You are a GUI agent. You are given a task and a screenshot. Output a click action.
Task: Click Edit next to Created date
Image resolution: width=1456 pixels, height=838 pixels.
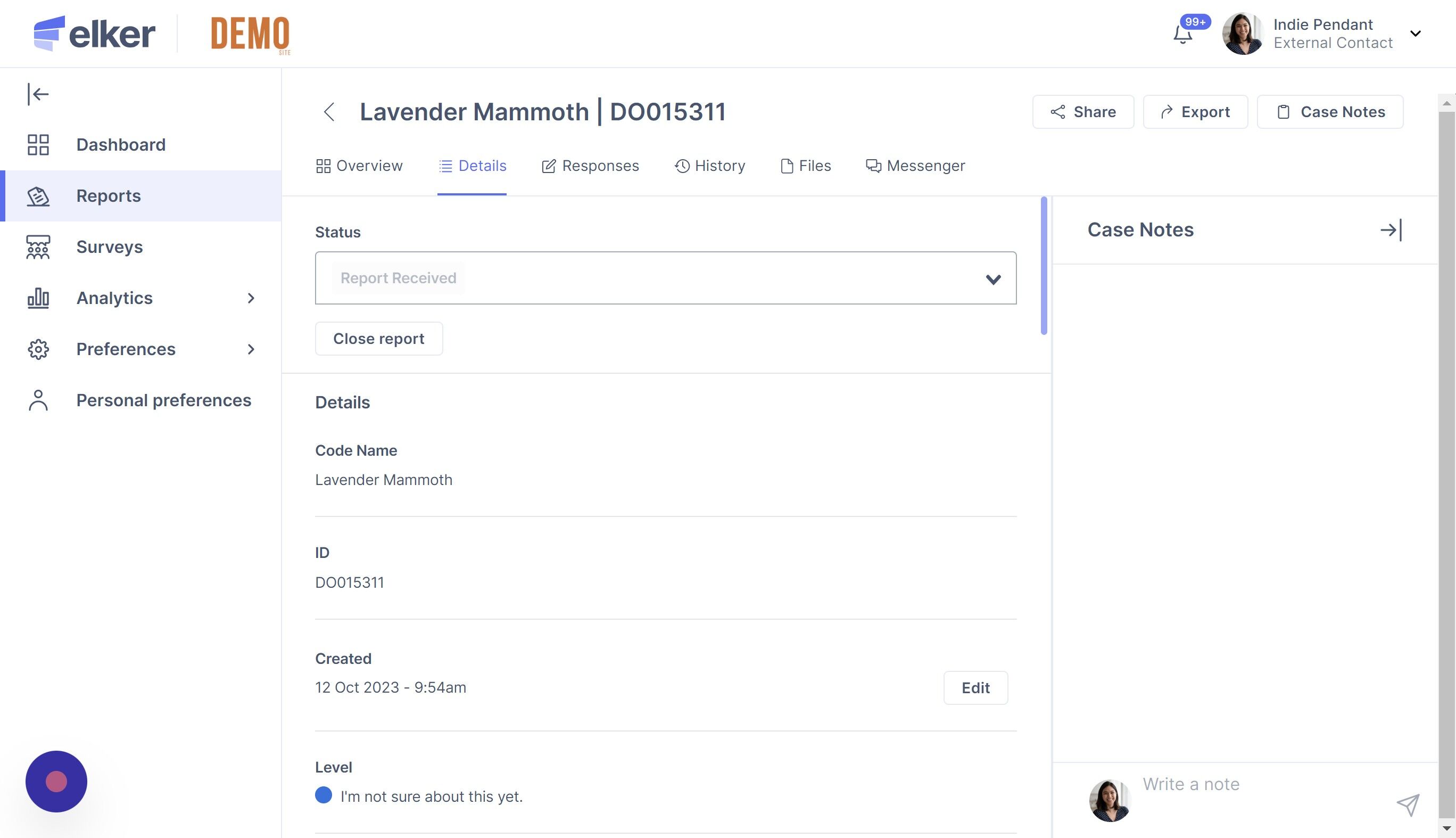(x=975, y=688)
